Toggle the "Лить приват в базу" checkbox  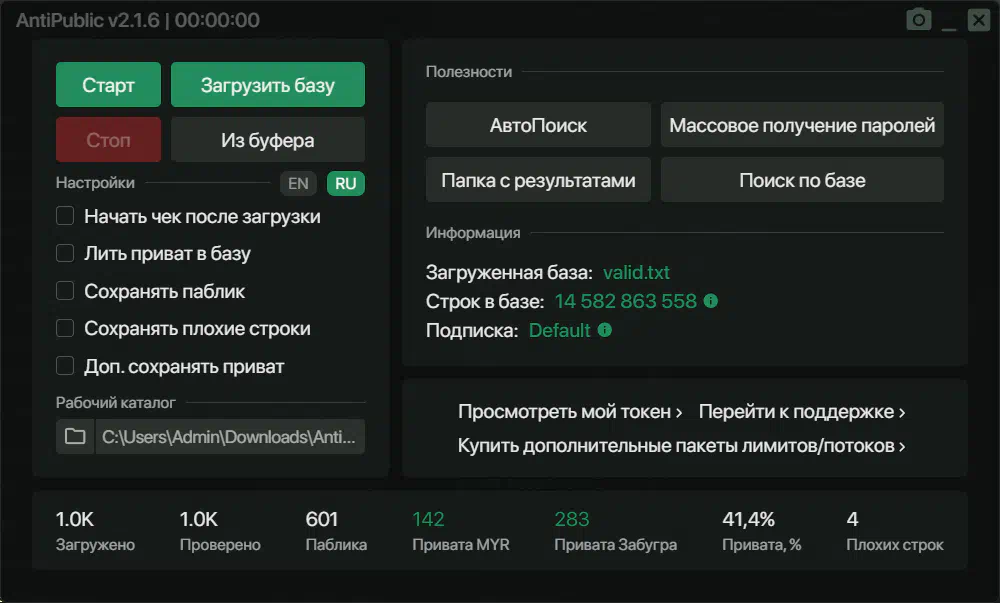tap(65, 254)
